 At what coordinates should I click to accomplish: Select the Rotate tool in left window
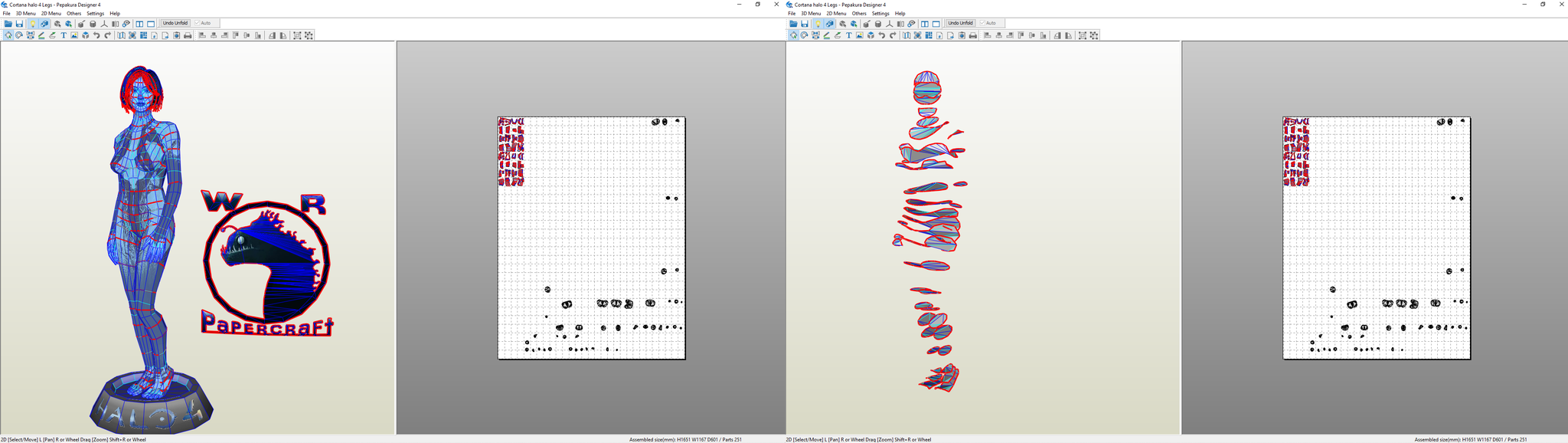click(19, 35)
